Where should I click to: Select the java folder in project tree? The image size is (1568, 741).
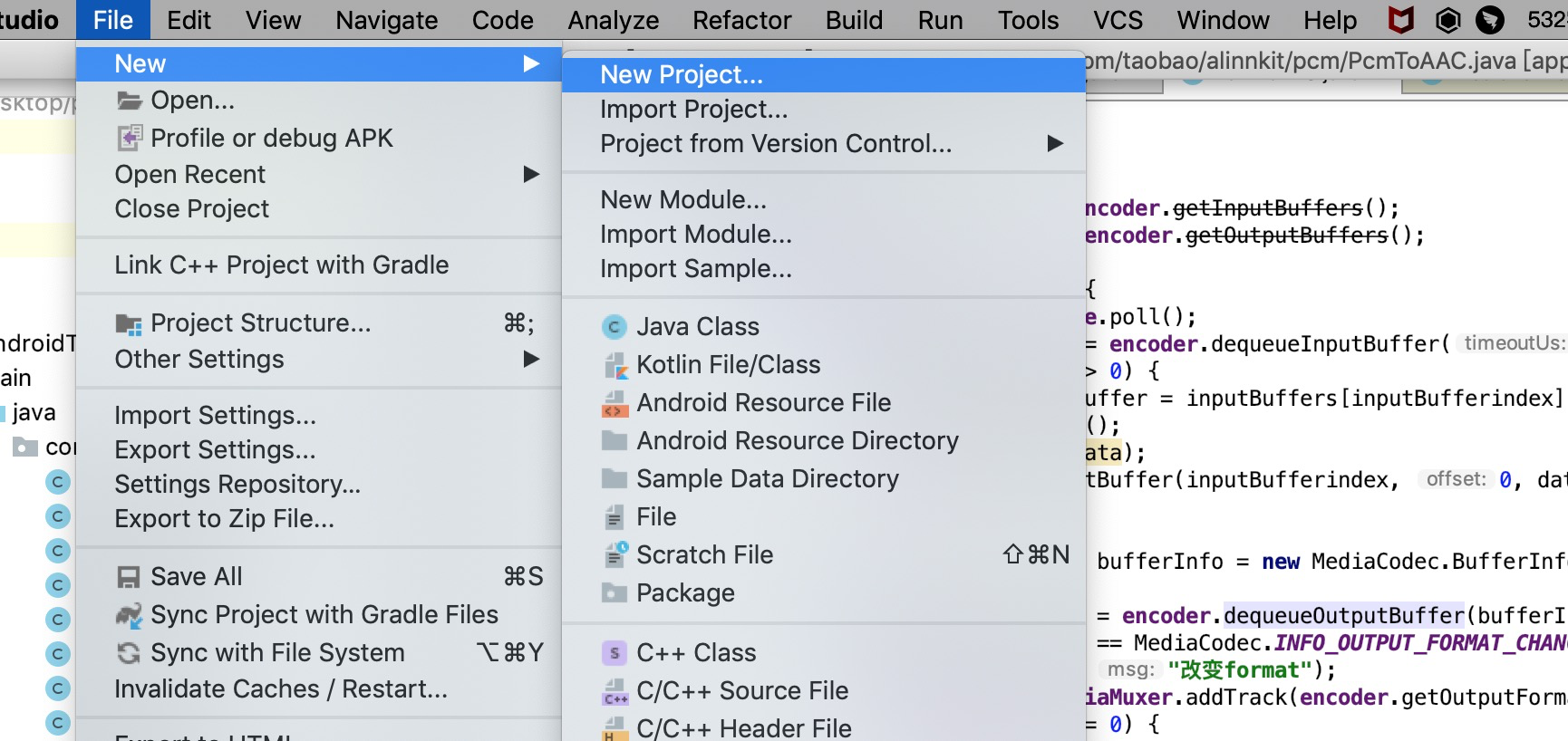tap(34, 413)
